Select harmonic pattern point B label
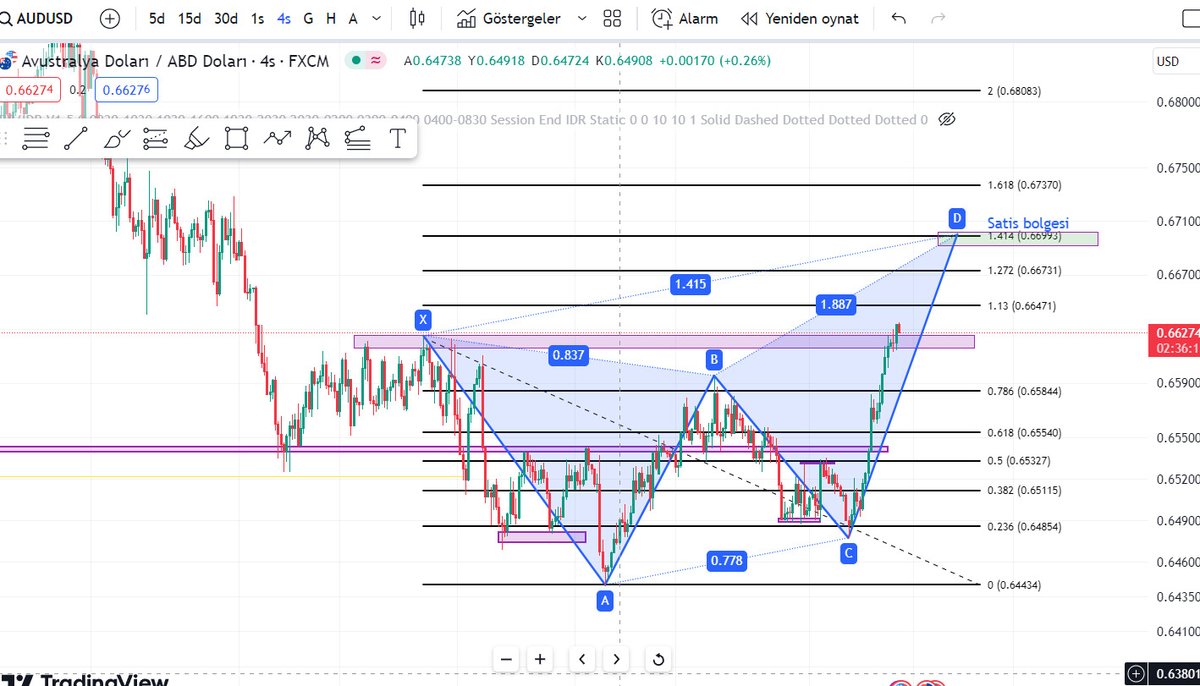Image resolution: width=1200 pixels, height=686 pixels. 713,358
